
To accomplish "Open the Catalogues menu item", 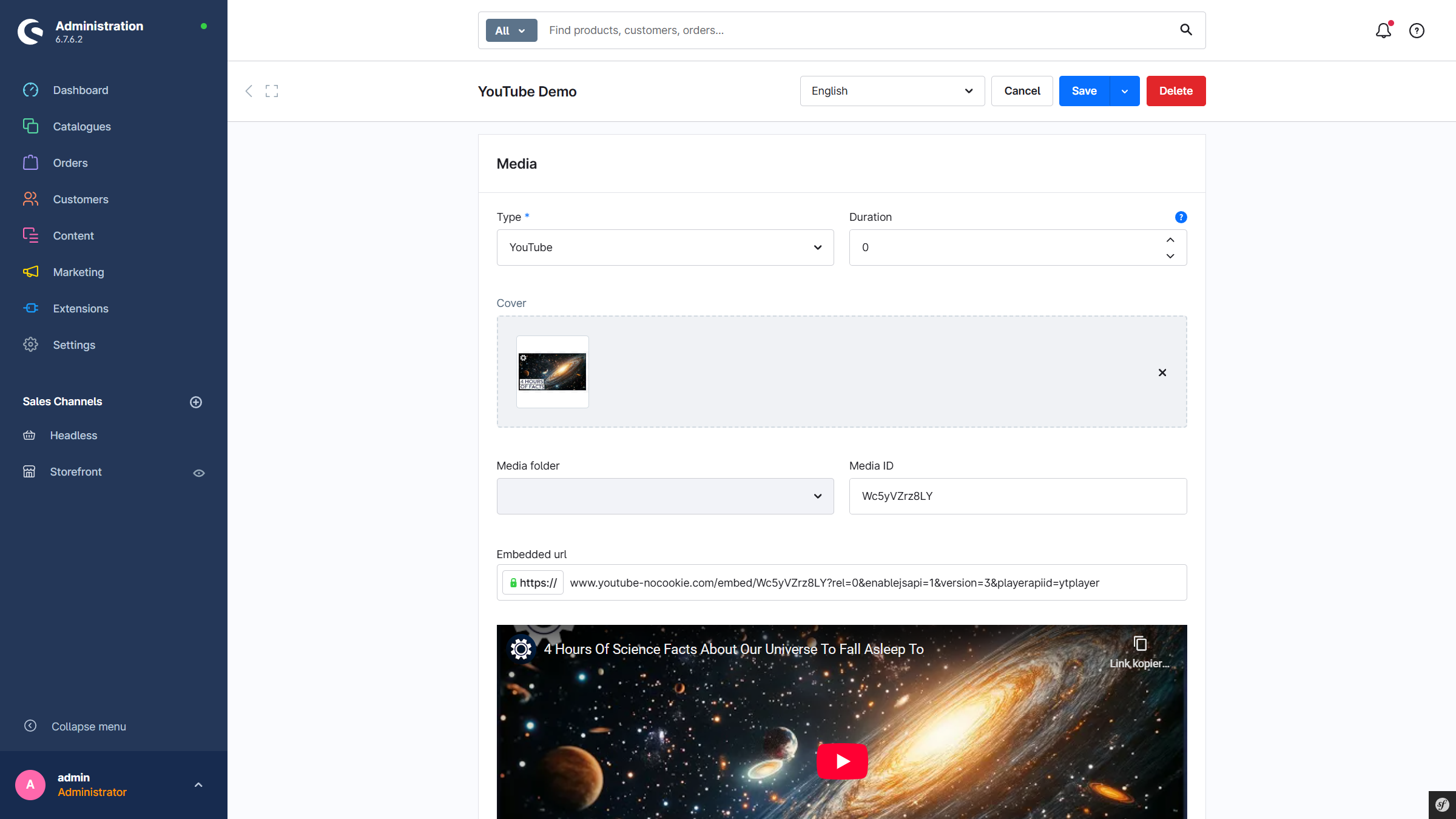I will (x=81, y=127).
